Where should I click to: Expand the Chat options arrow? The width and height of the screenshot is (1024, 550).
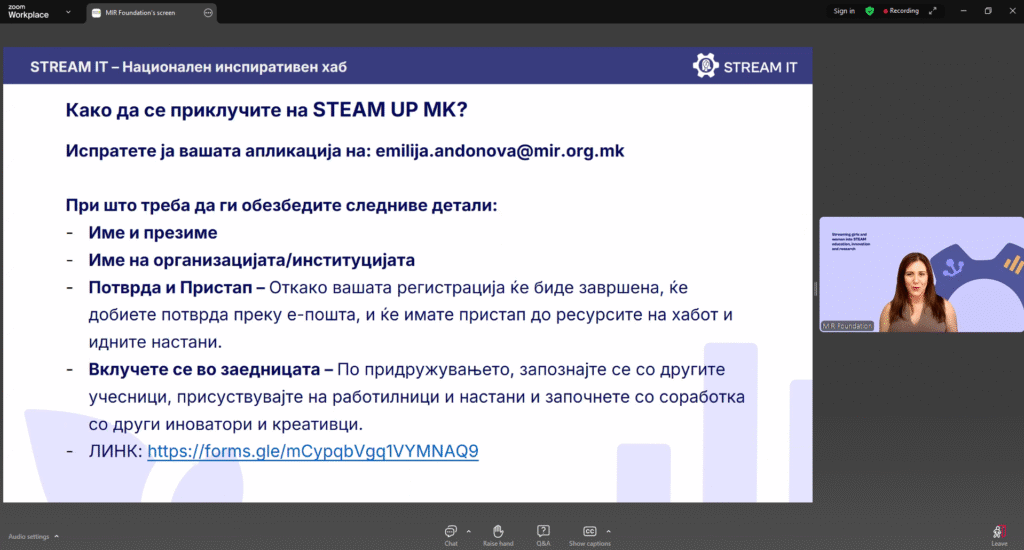pyautogui.click(x=469, y=531)
